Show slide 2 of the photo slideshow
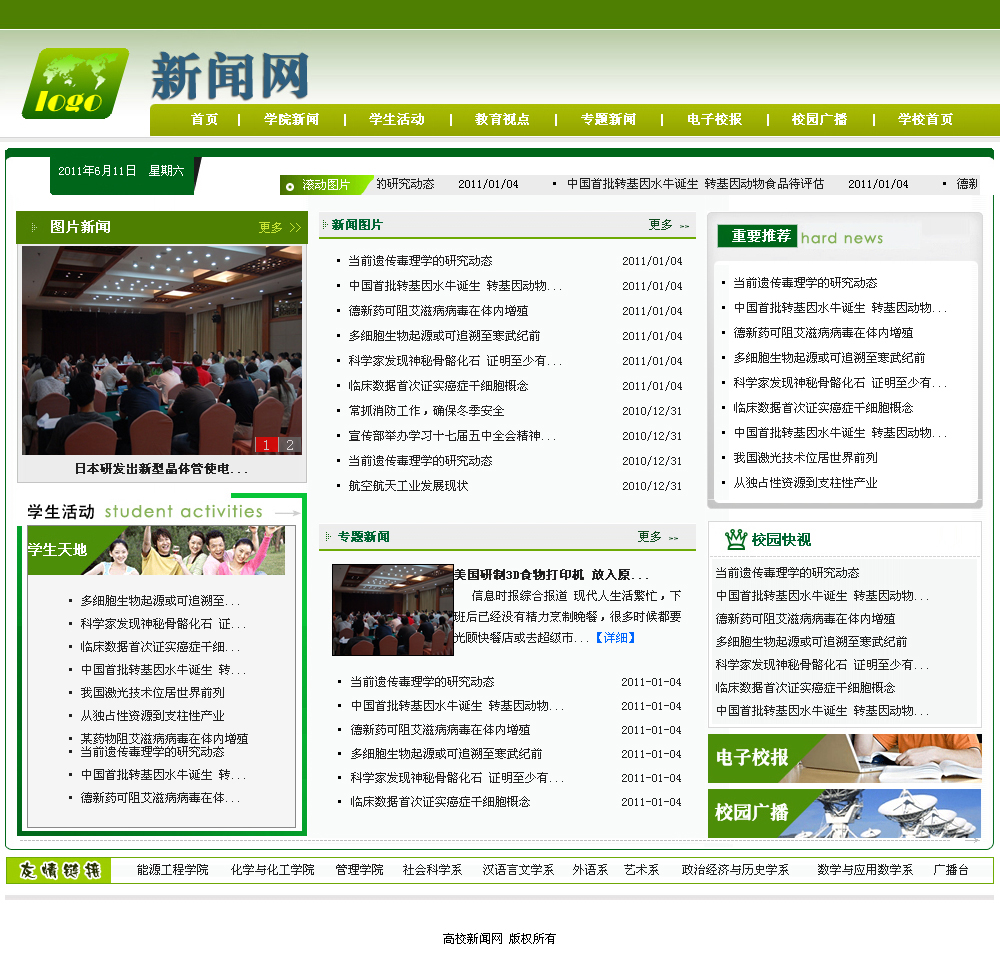Image resolution: width=1000 pixels, height=975 pixels. 290,445
